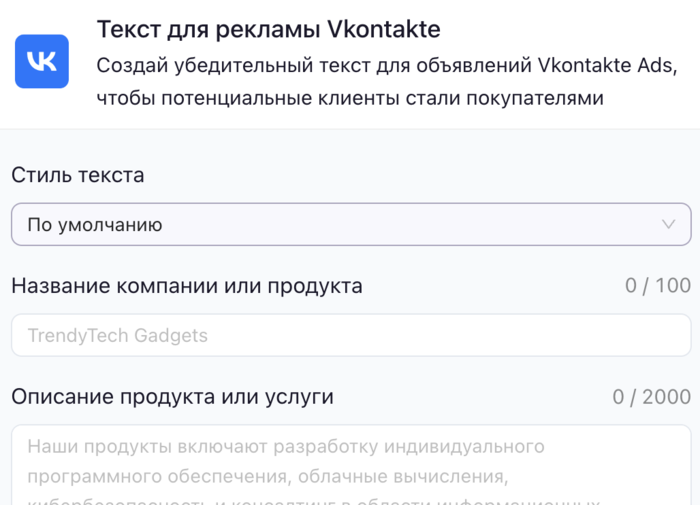This screenshot has width=700, height=505.
Task: Click the Описание продукта или услуги label
Action: [x=172, y=397]
